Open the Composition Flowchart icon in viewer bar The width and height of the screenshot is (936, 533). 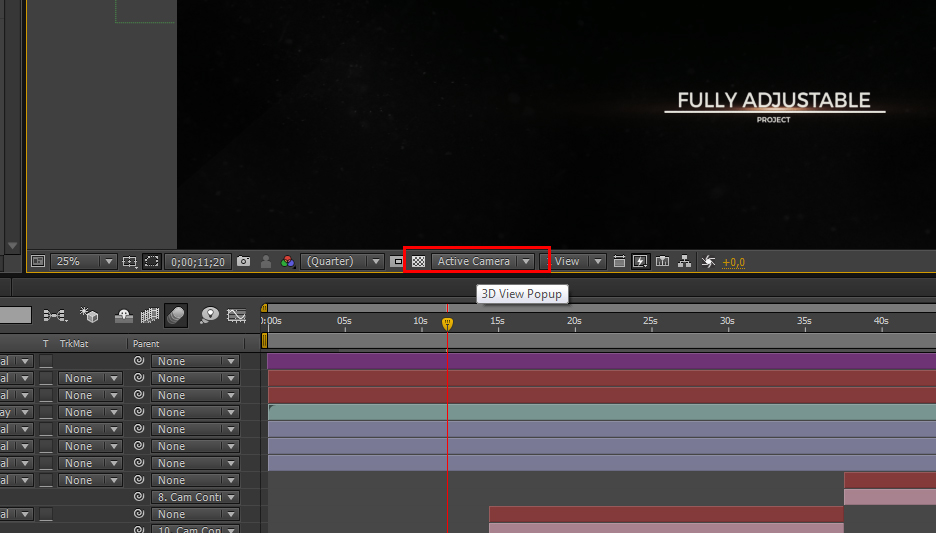pyautogui.click(x=685, y=261)
